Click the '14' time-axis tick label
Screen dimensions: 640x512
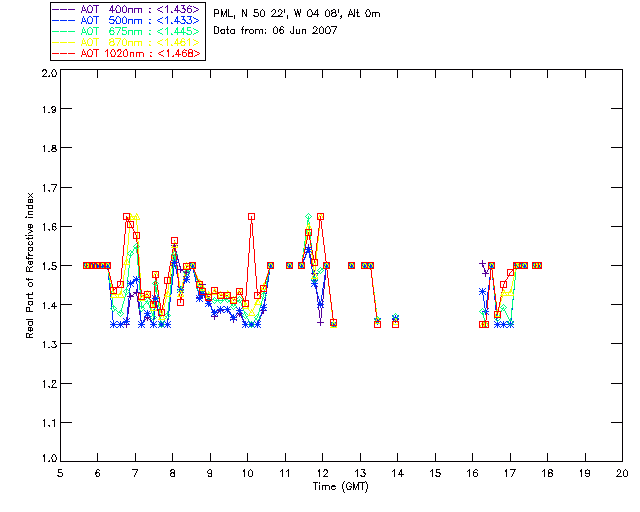(398, 473)
